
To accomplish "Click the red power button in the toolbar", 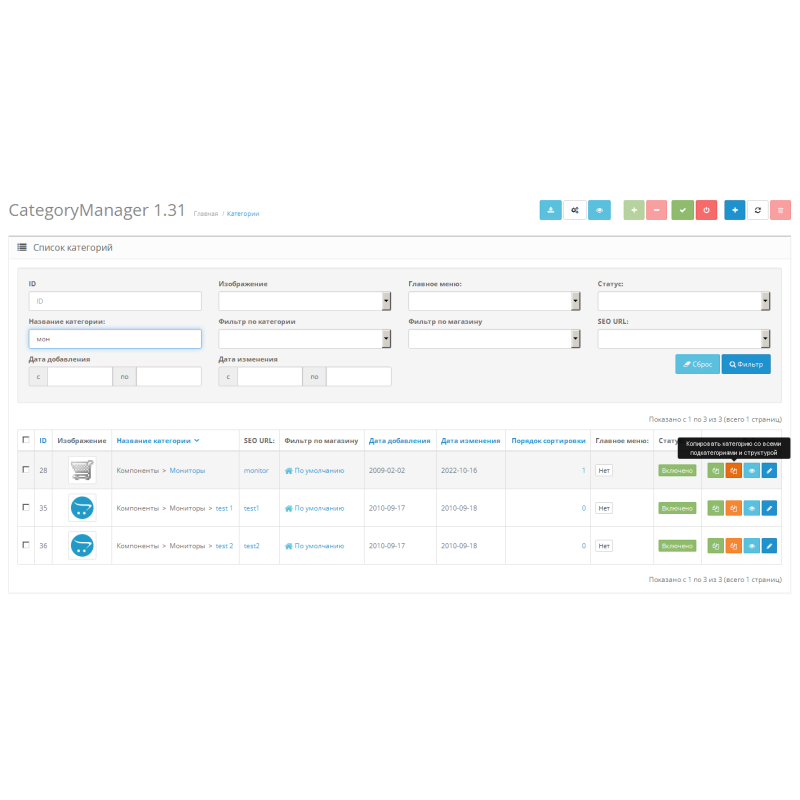I will (x=706, y=210).
